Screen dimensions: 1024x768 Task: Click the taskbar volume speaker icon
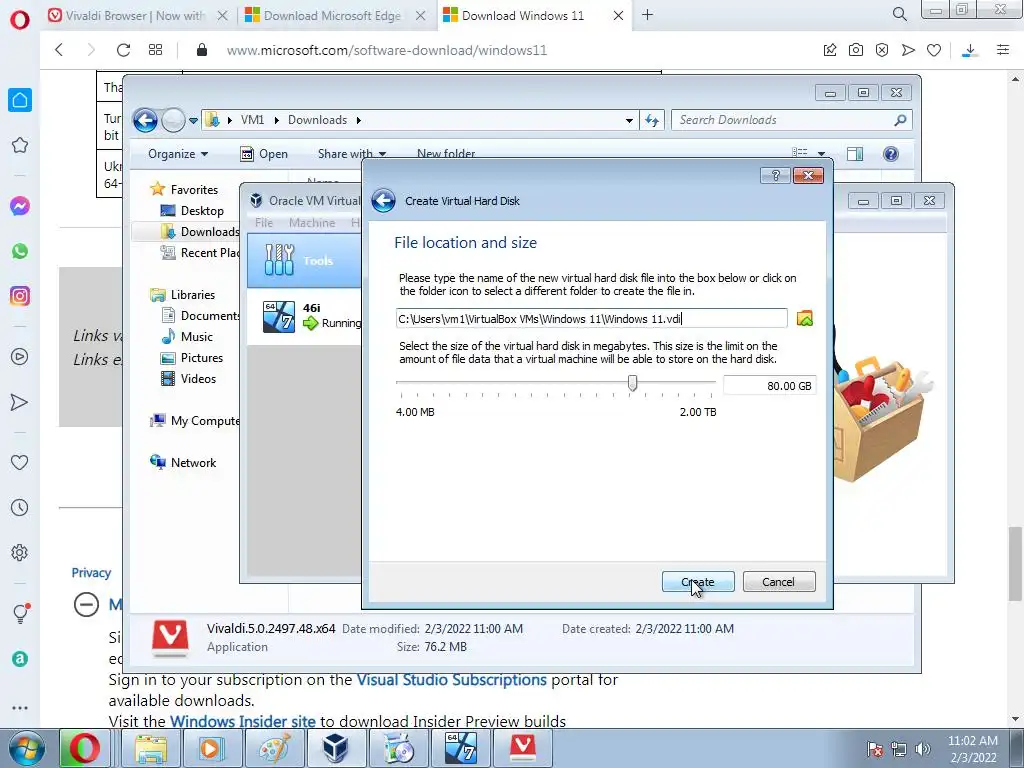pyautogui.click(x=922, y=749)
